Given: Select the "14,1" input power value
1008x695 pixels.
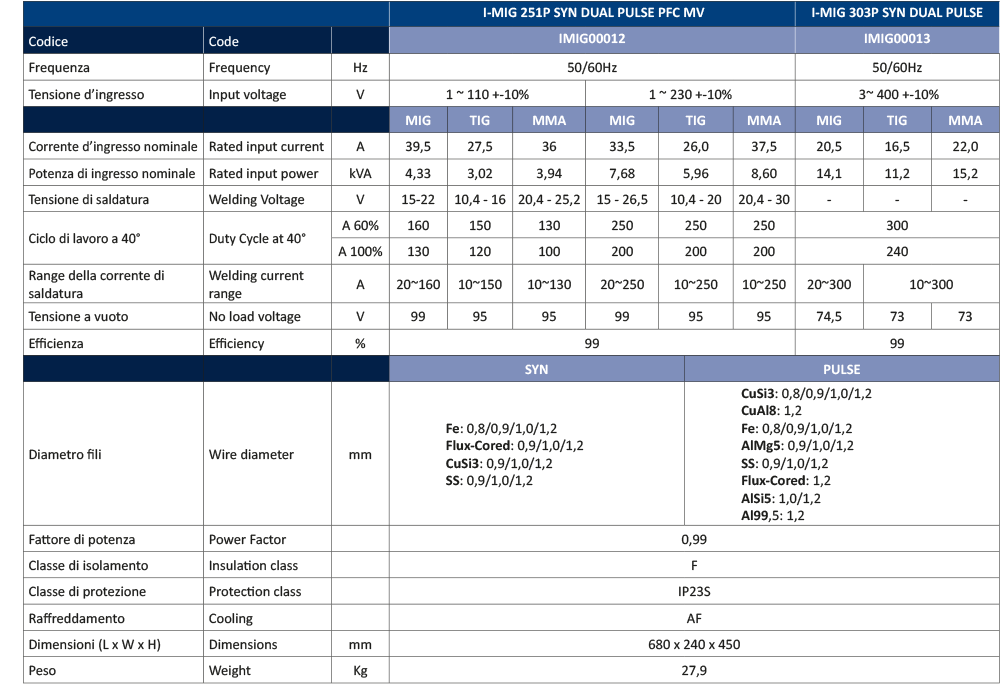Looking at the screenshot, I should tap(829, 174).
